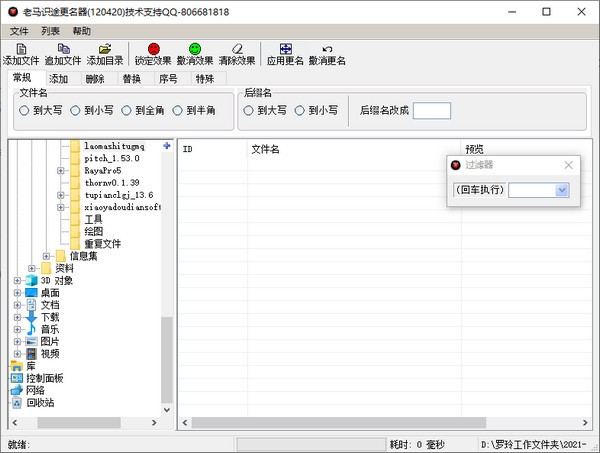Viewport: 600px width, 453px height.
Task: Expand the 信息集 folder node
Action: point(46,256)
